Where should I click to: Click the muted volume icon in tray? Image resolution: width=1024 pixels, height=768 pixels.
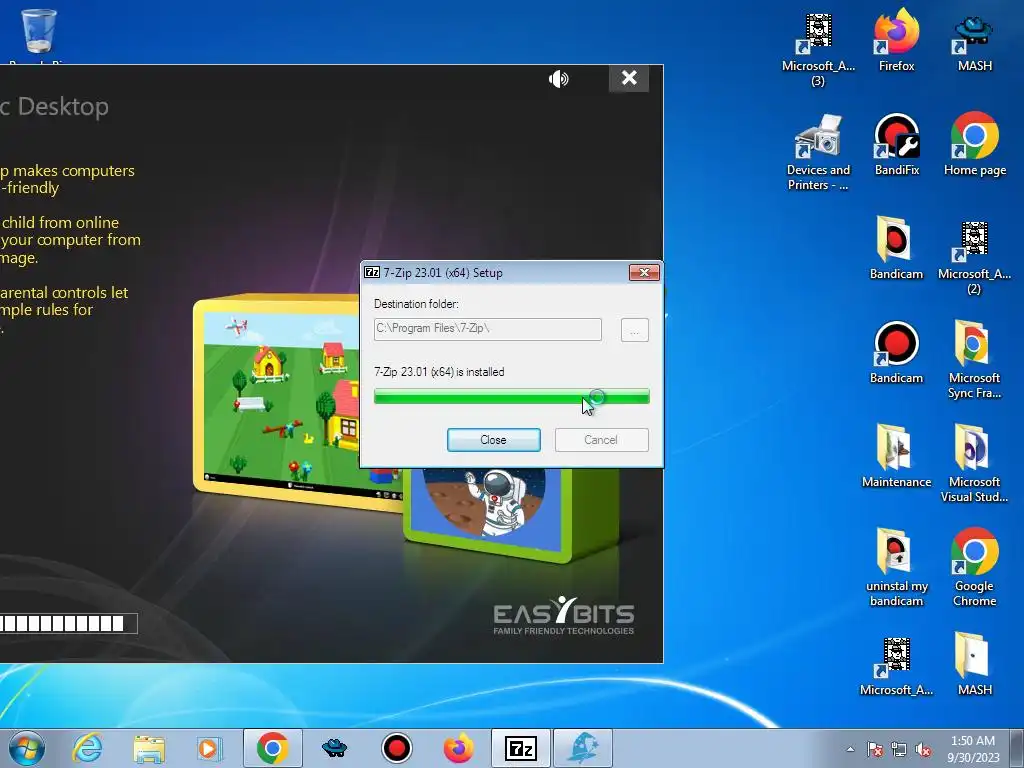(x=923, y=750)
